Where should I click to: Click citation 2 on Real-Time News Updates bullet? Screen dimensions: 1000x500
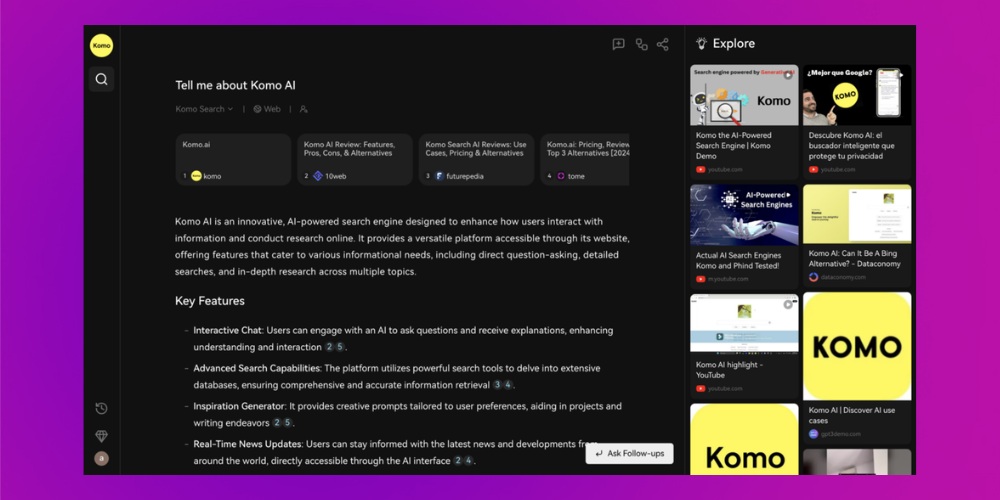coord(457,460)
